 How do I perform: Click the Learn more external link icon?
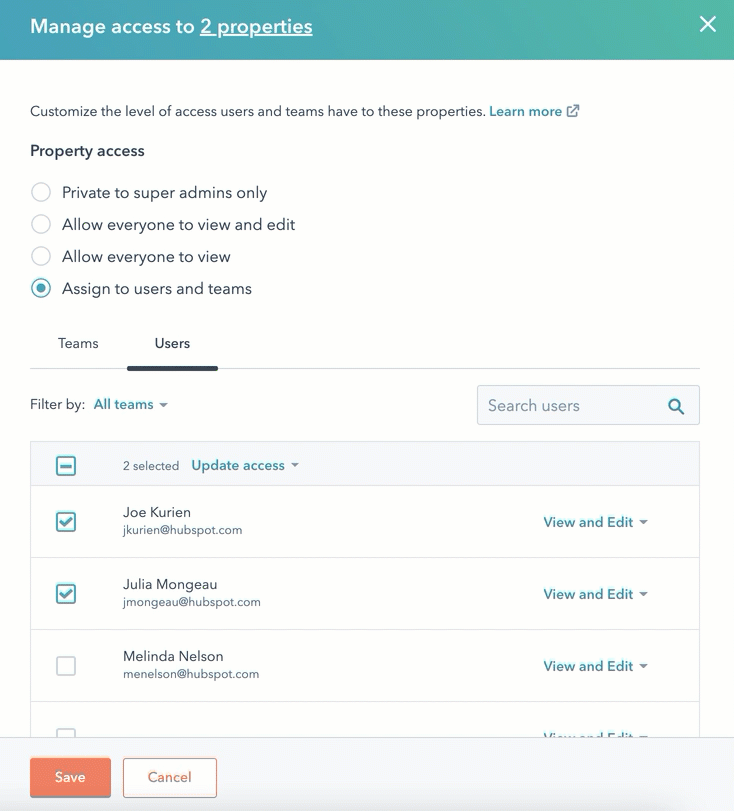click(573, 111)
